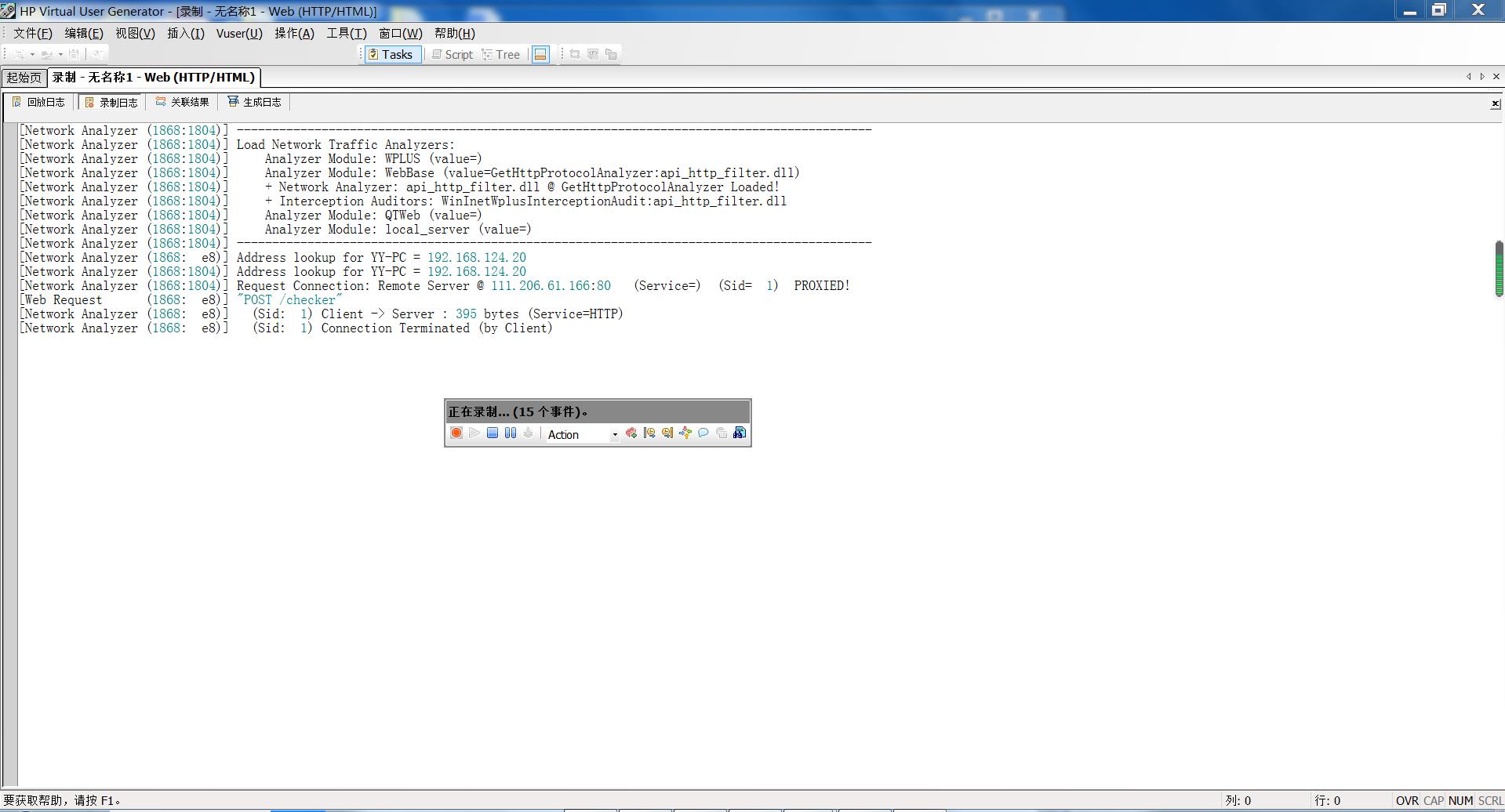Screen dimensions: 1505x812
Task: Switch to the 起始页 tab
Action: (24, 78)
